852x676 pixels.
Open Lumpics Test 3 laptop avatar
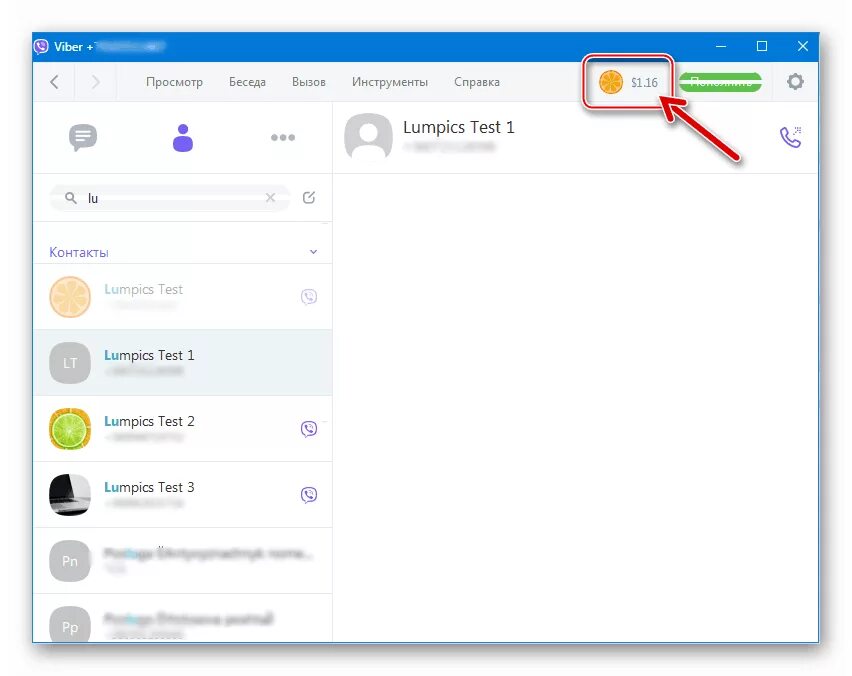[x=70, y=495]
